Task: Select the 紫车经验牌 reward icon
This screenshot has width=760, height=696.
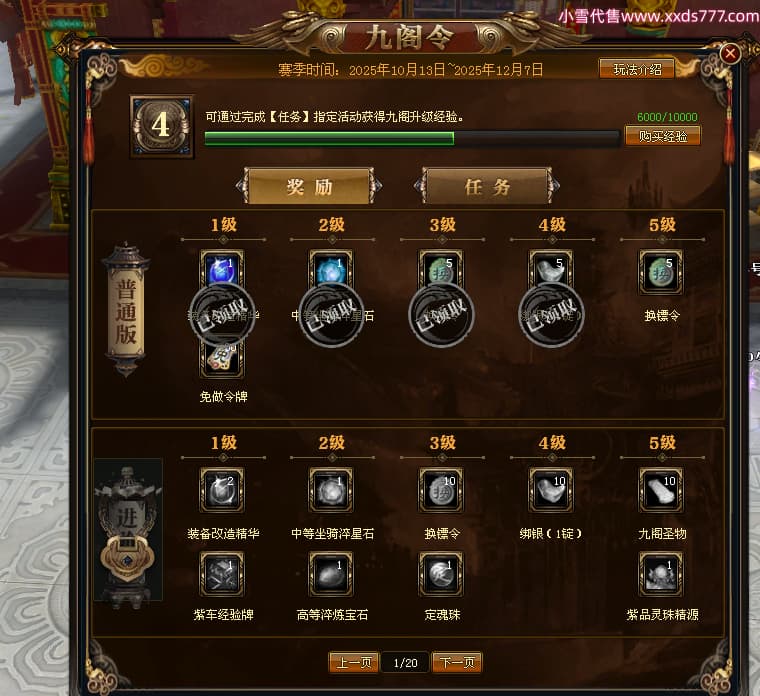Action: [x=222, y=574]
